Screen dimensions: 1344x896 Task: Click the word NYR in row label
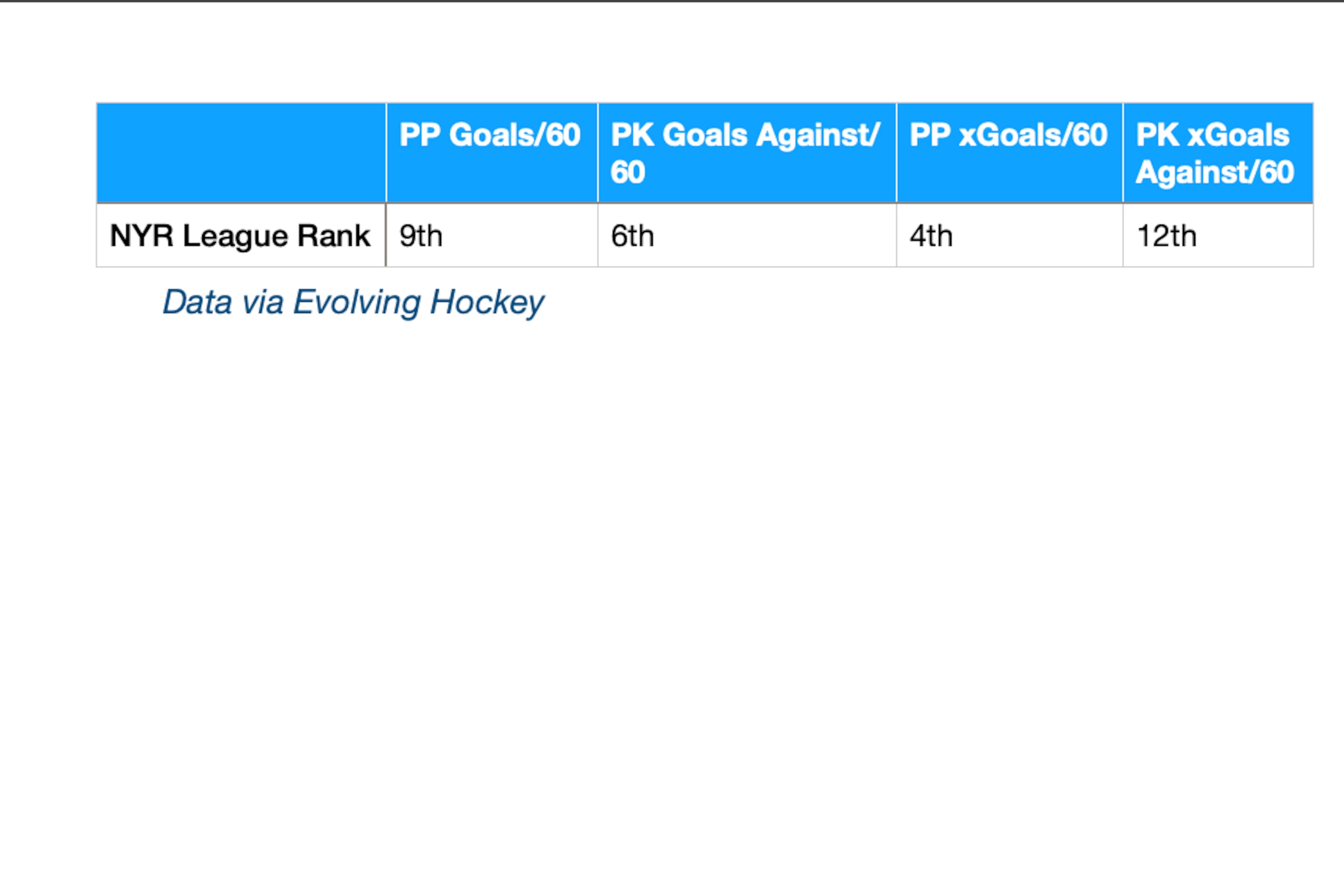(142, 236)
